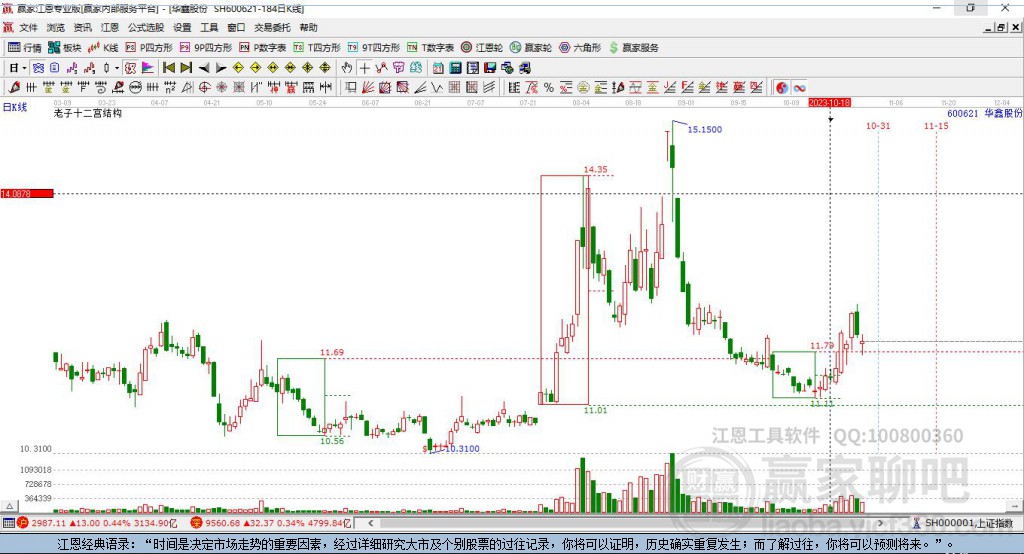1024x554 pixels.
Task: Open the 9P四方形 tool
Action: 206,48
